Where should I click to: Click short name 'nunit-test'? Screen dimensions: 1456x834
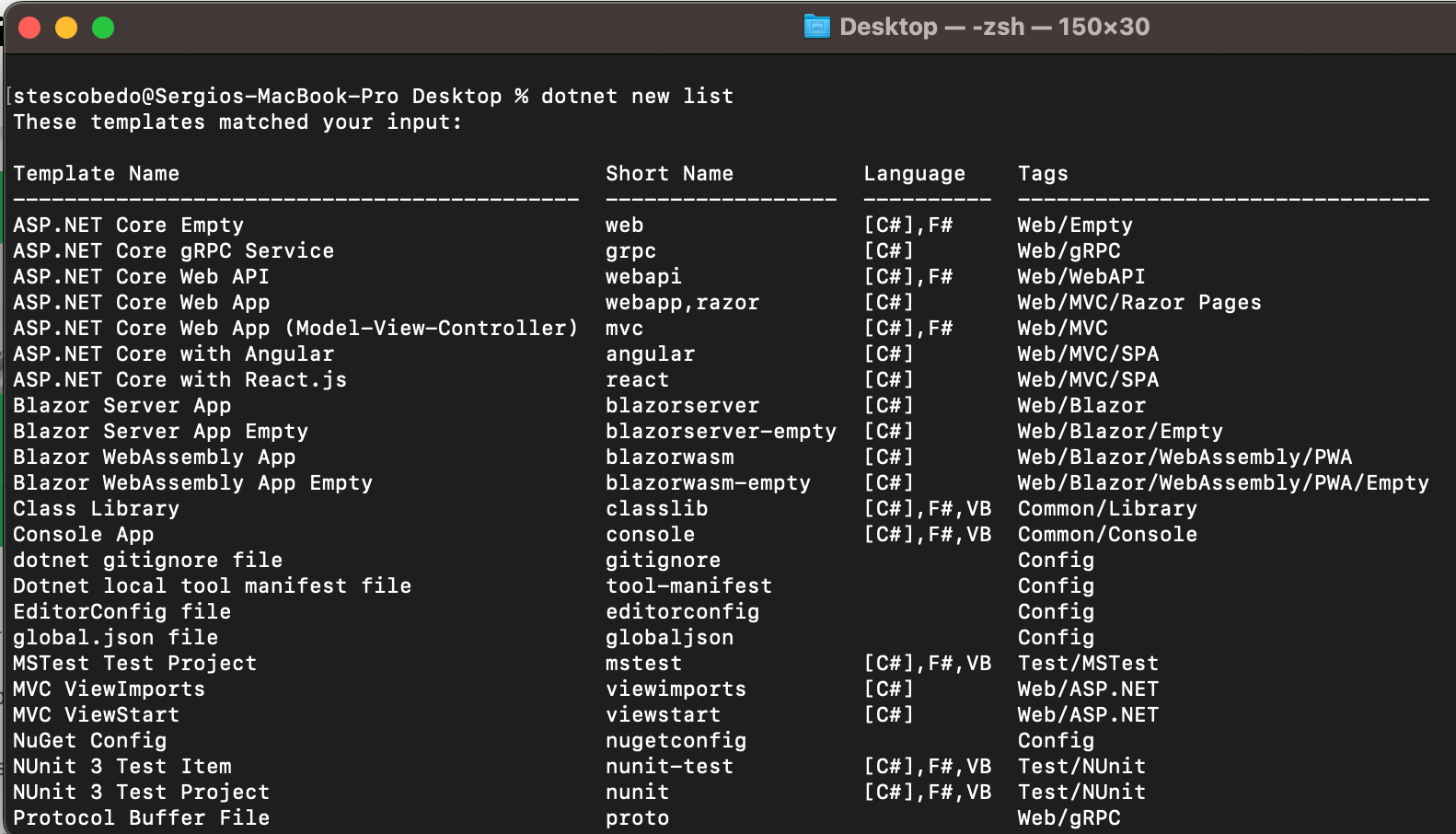tap(669, 766)
